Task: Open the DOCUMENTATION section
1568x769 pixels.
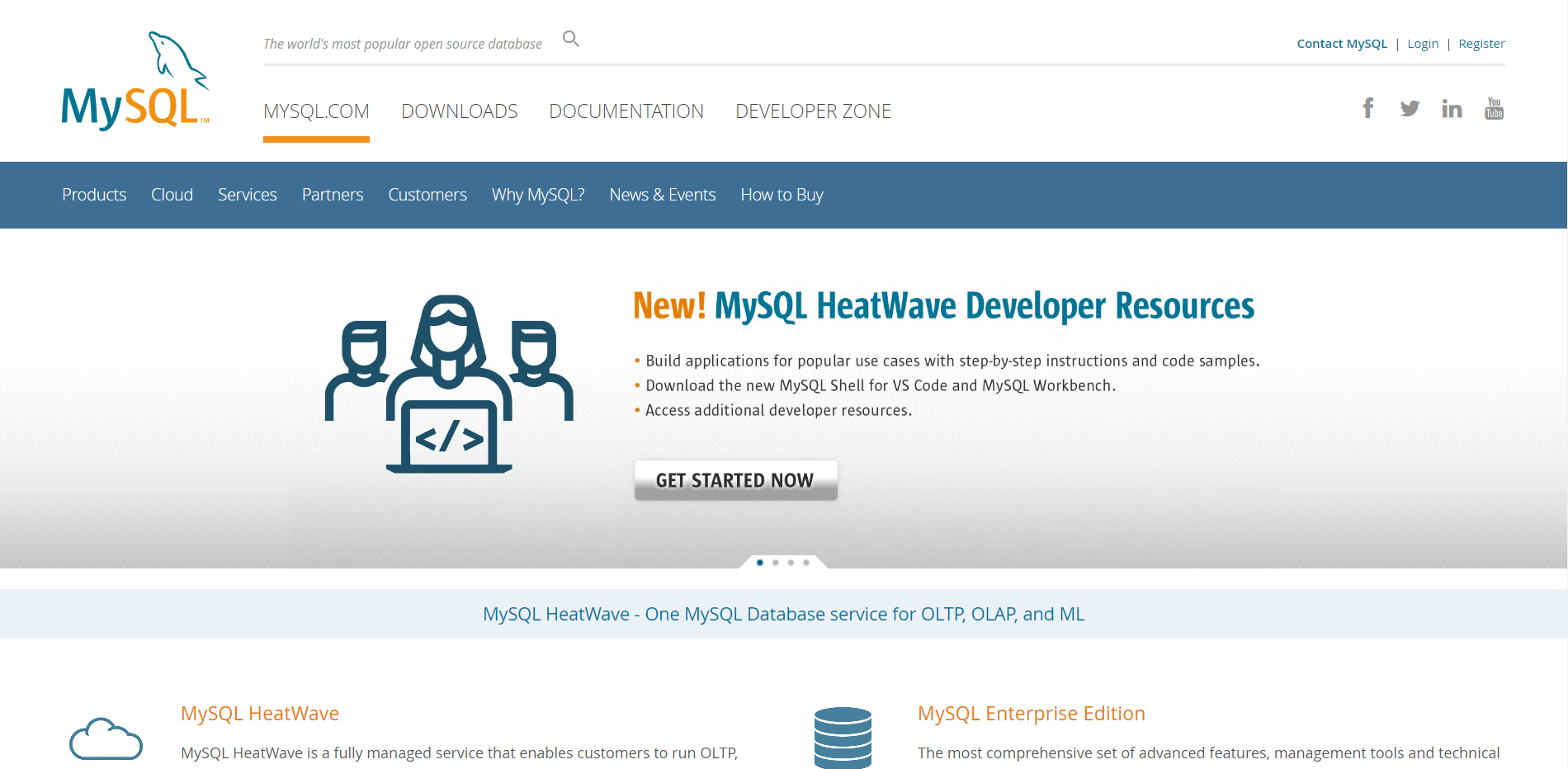Action: coord(626,111)
